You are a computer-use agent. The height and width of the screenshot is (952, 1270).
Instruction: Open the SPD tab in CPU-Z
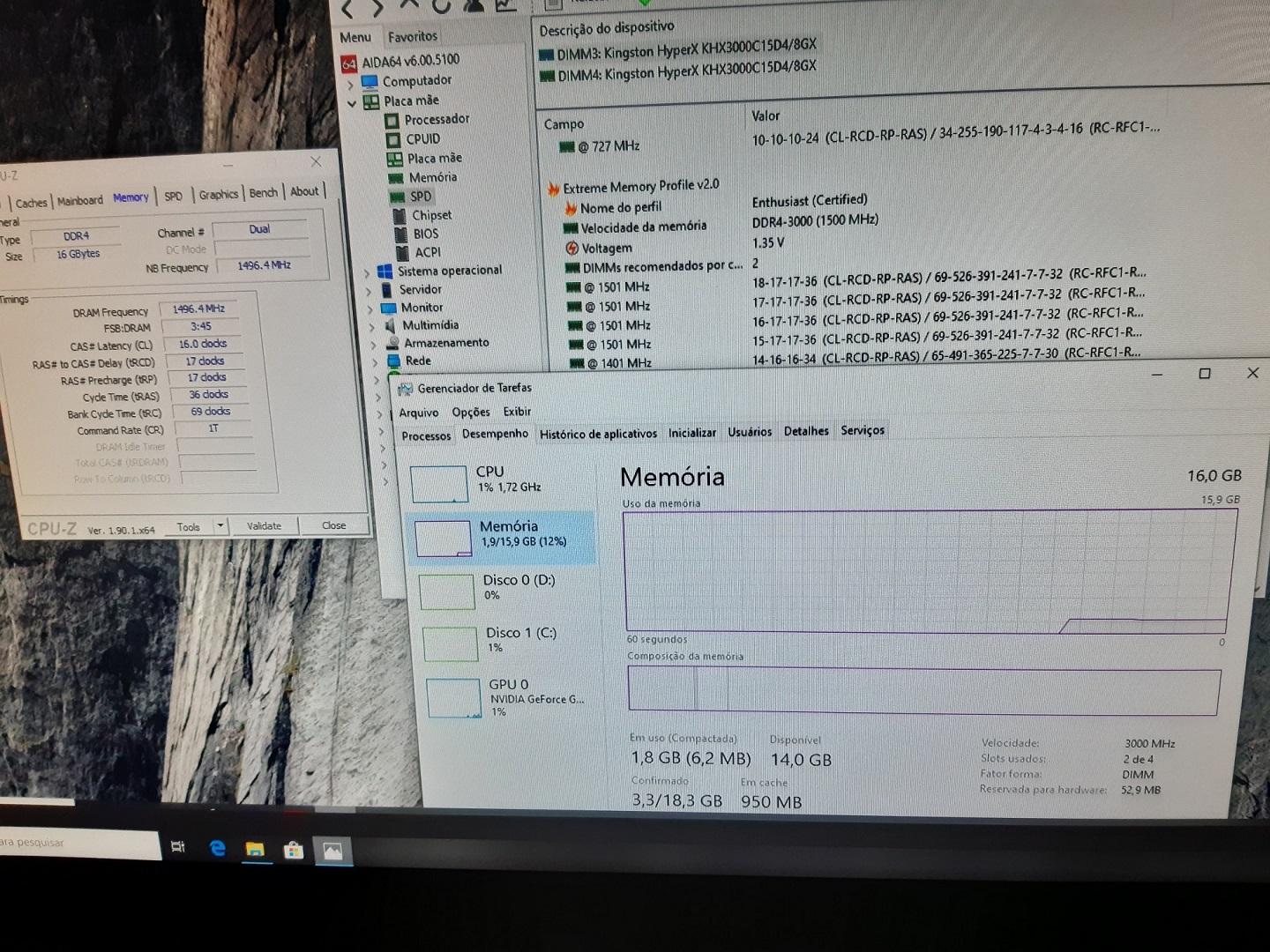pyautogui.click(x=174, y=197)
